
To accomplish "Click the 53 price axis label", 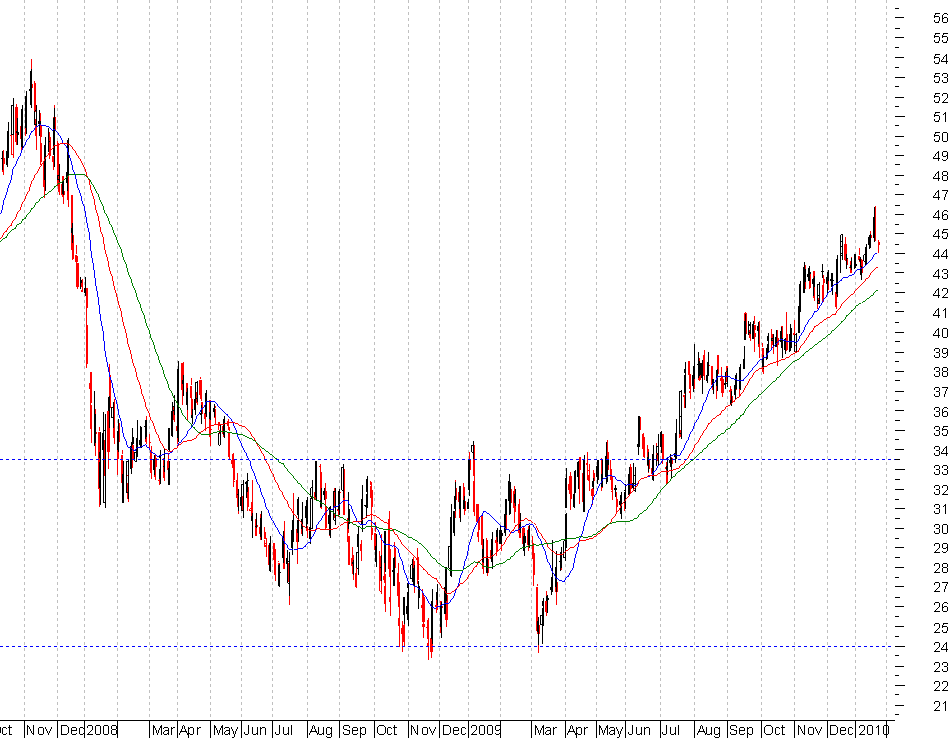I will coord(940,78).
